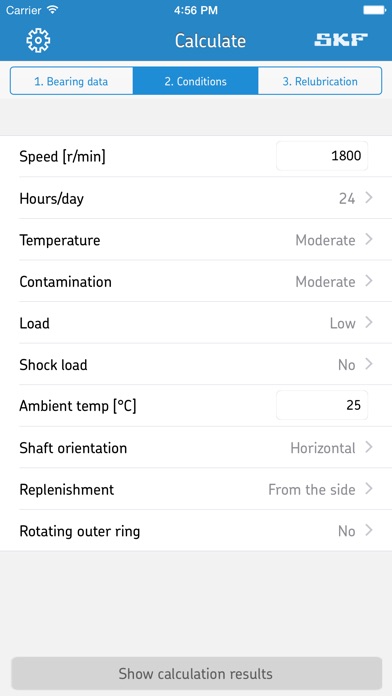Go to the 3. Relubrication tab
The width and height of the screenshot is (392, 696).
[x=320, y=81]
